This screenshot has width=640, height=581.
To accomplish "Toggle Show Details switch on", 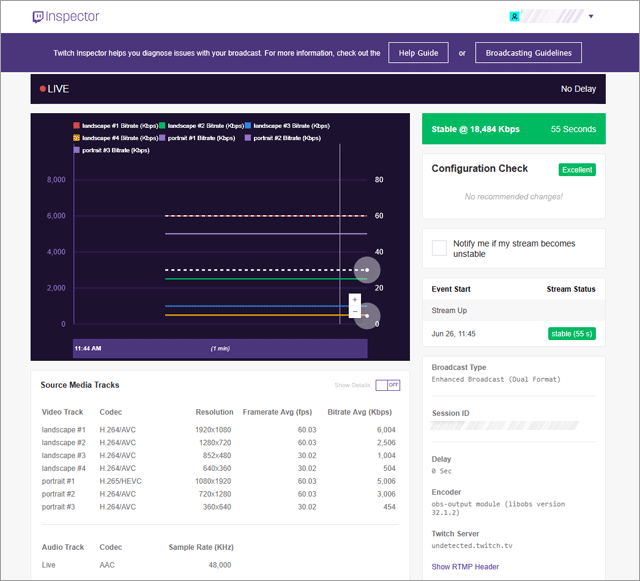I will (x=388, y=385).
